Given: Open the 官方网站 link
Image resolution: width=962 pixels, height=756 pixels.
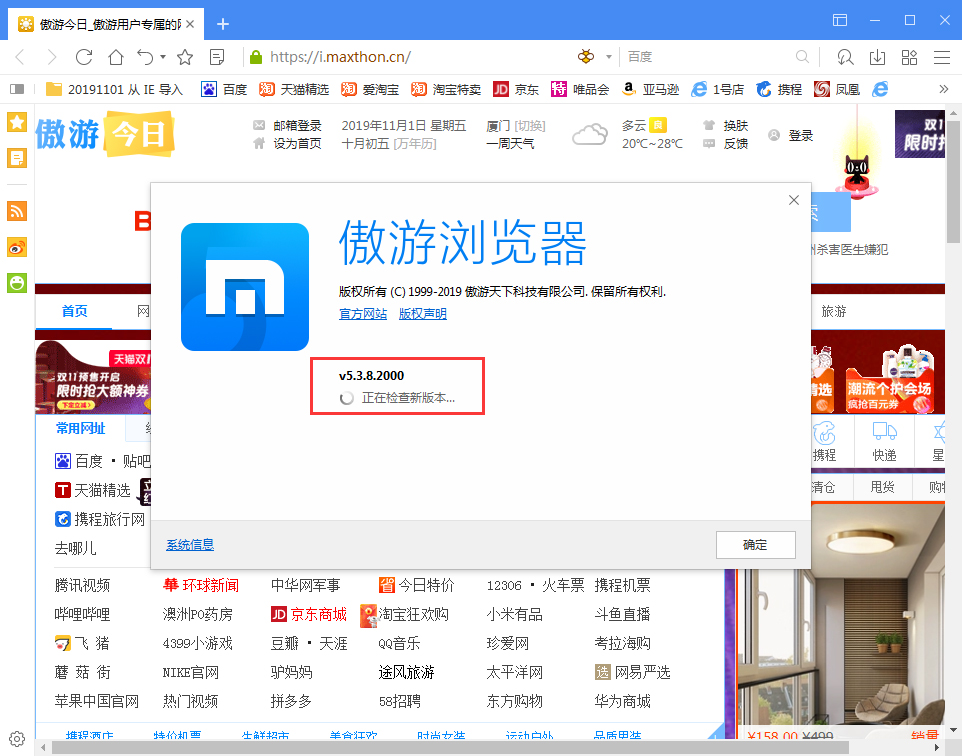Looking at the screenshot, I should 362,314.
